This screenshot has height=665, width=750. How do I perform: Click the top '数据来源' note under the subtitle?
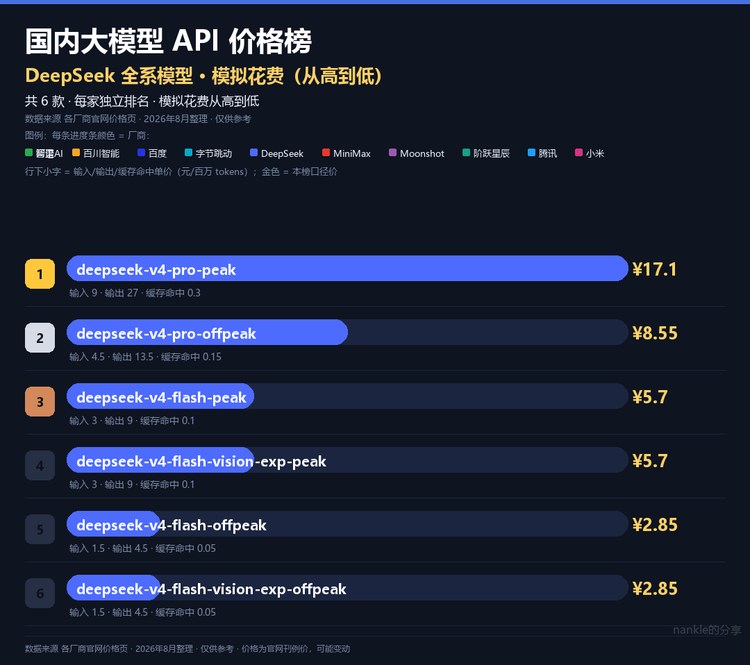(138, 119)
